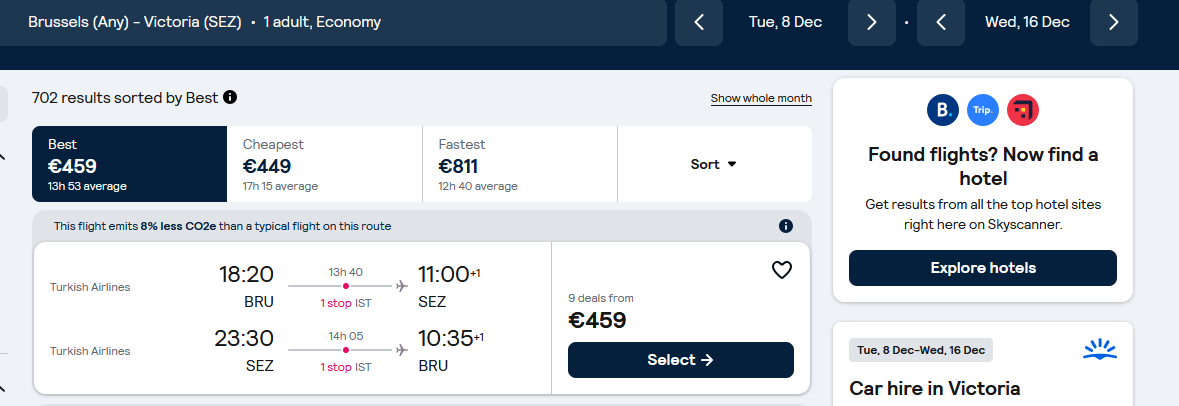Click the Tue, 8 Dec departure date

point(785,22)
